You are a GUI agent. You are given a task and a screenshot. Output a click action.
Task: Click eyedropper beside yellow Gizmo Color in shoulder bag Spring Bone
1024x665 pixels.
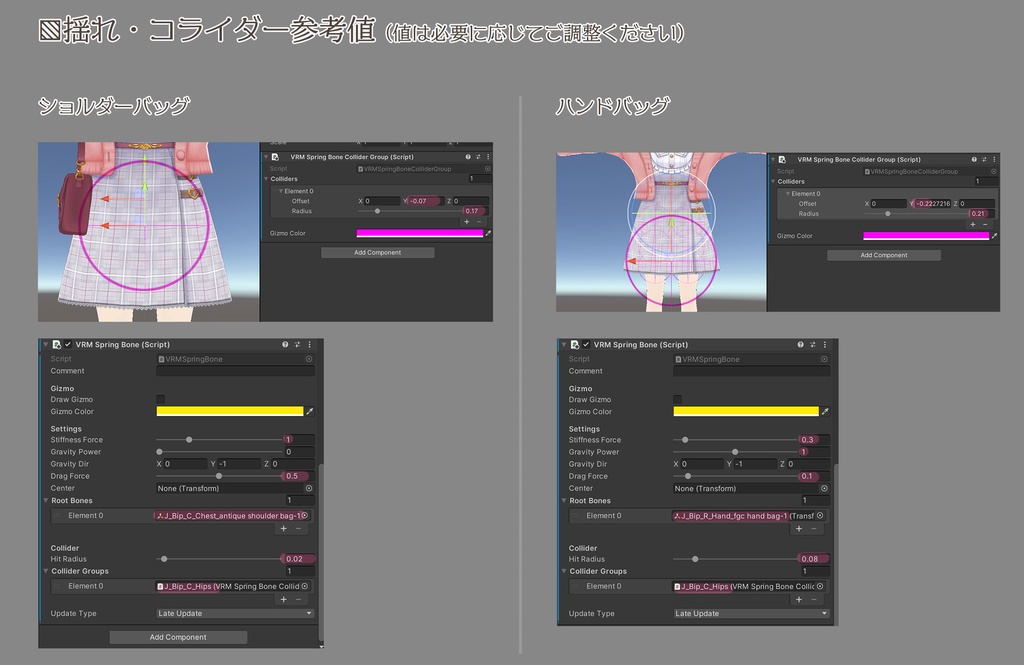pyautogui.click(x=310, y=412)
